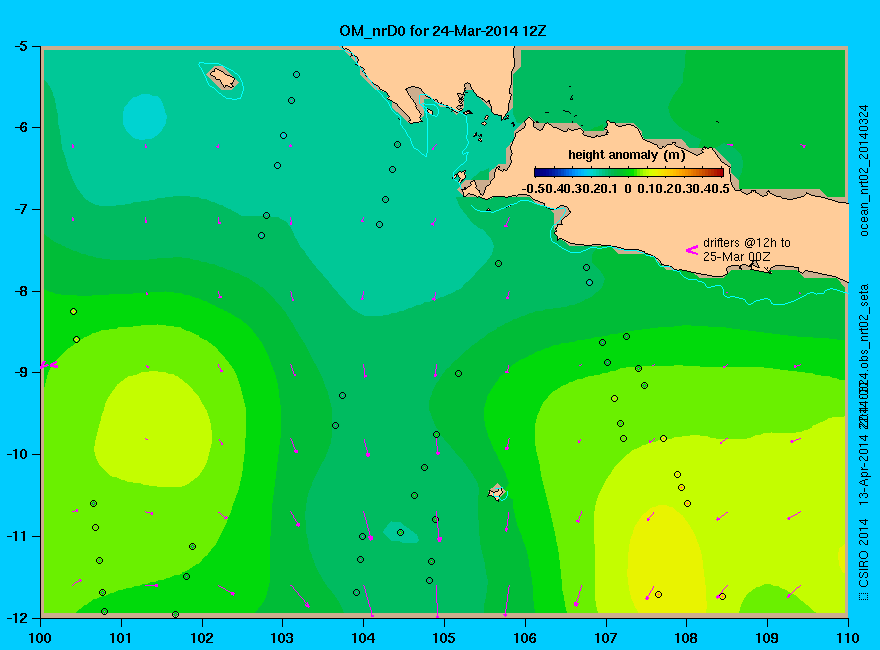This screenshot has width=880, height=650.
Task: Click the circular cyan low near 101.3E, 6S
Action: (x=145, y=117)
